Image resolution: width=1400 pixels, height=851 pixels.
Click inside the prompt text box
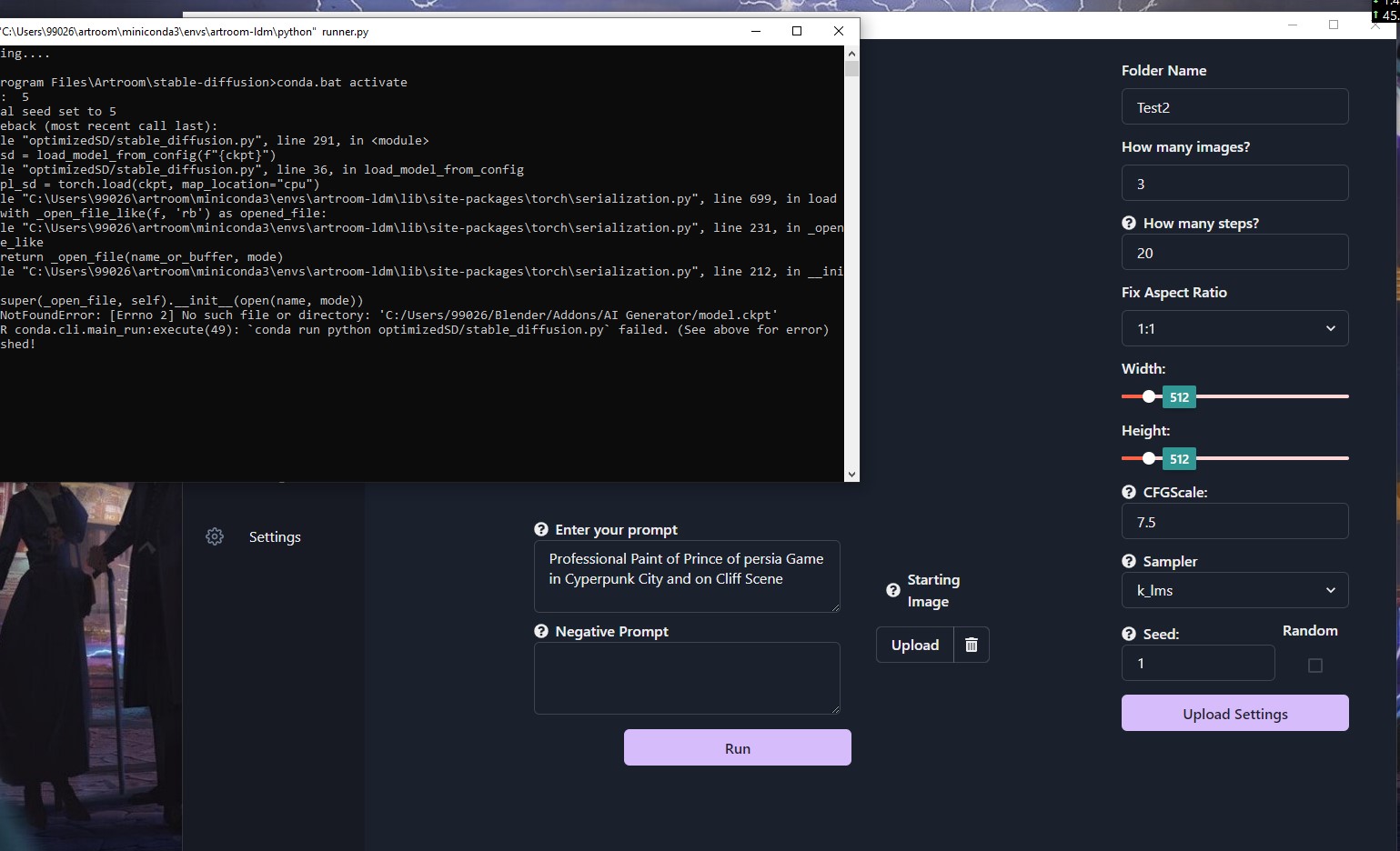point(686,576)
